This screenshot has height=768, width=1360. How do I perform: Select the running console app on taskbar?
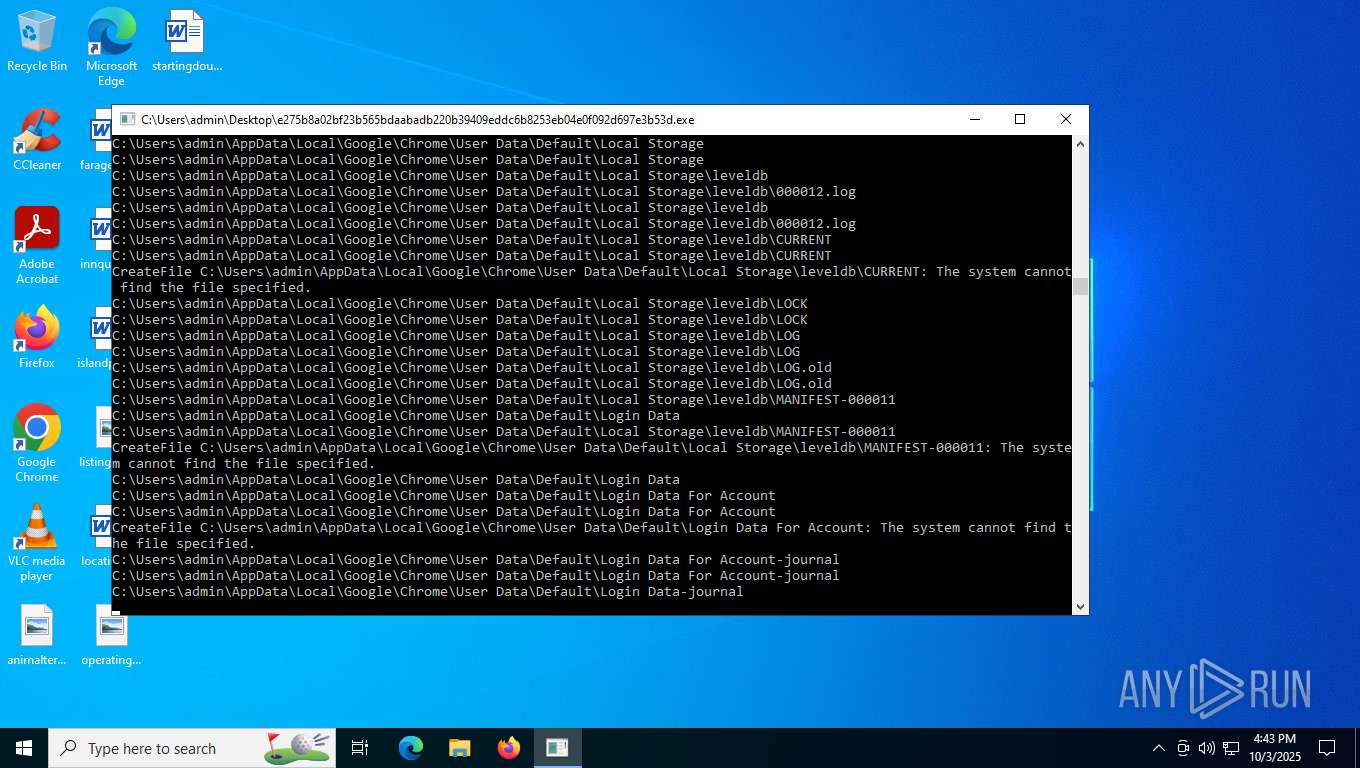tap(557, 748)
